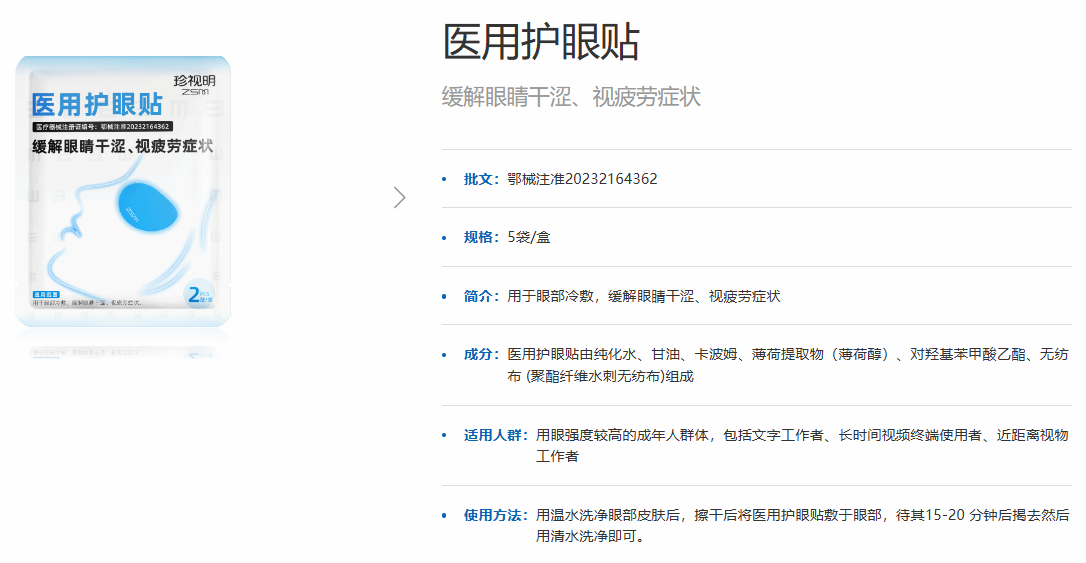Select the 简介 label
Viewport: 1086px width, 563px height.
coord(480,296)
